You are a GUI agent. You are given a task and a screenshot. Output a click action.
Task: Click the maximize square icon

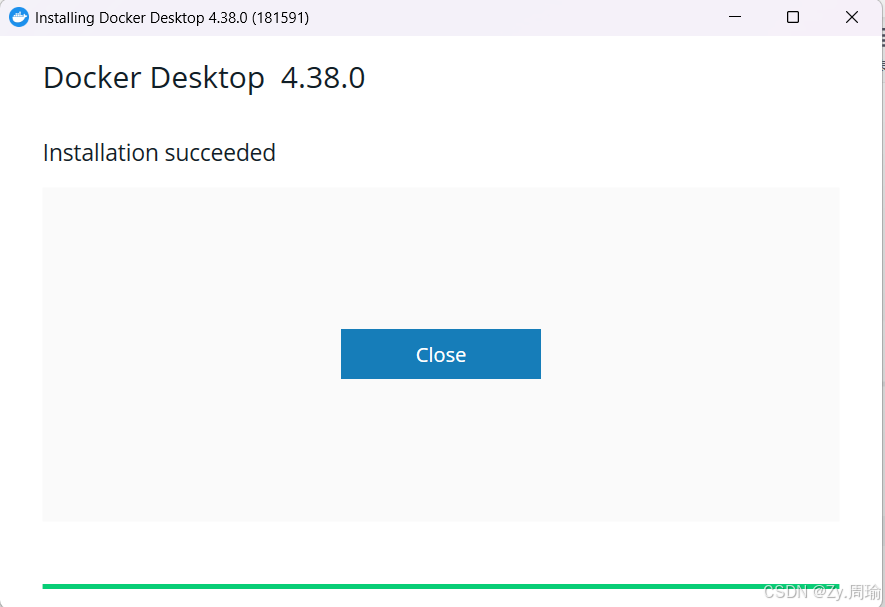click(x=793, y=17)
